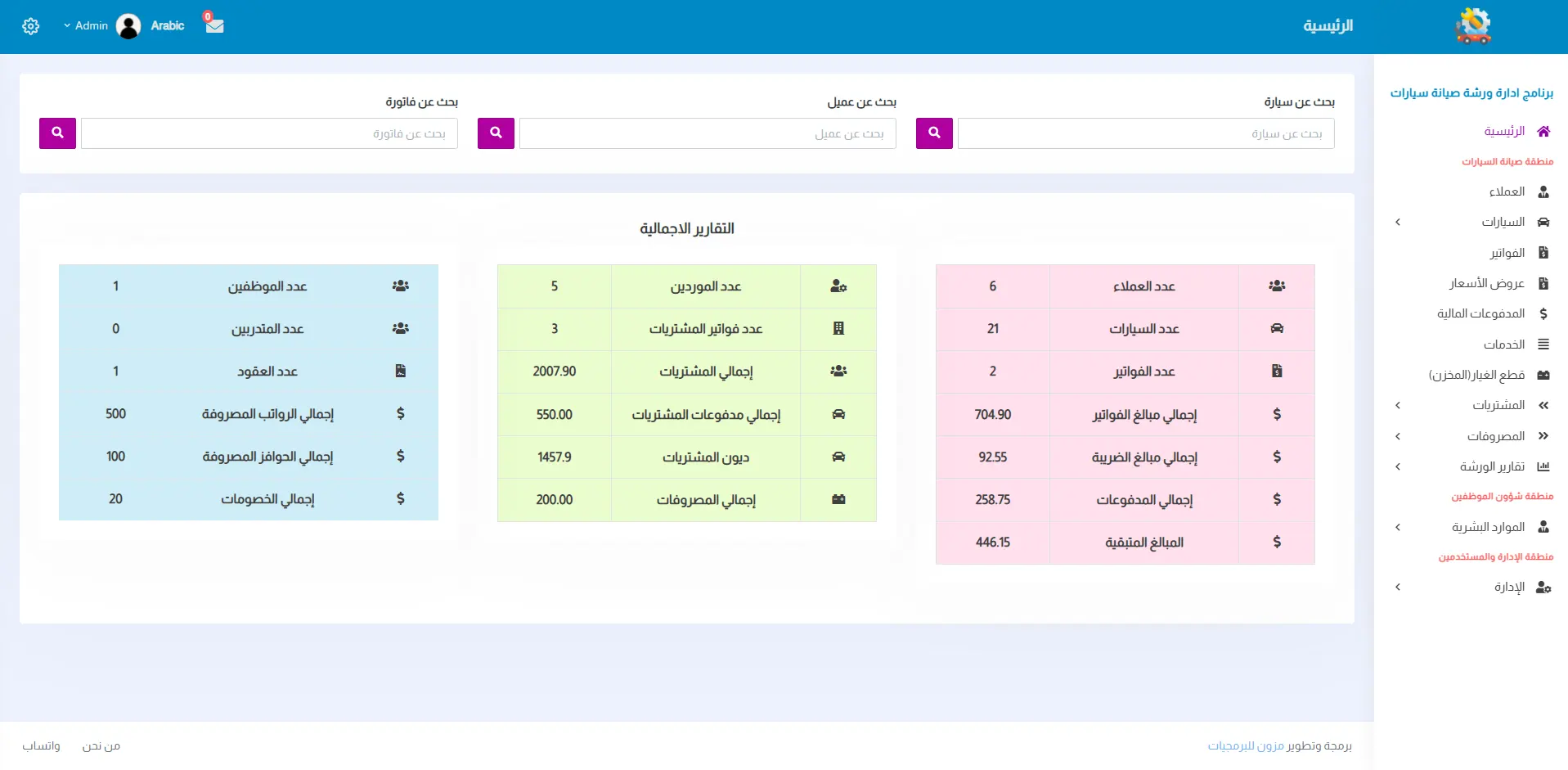This screenshot has width=1568, height=770.
Task: Click the home icon beside الرئيسية
Action: click(1543, 131)
